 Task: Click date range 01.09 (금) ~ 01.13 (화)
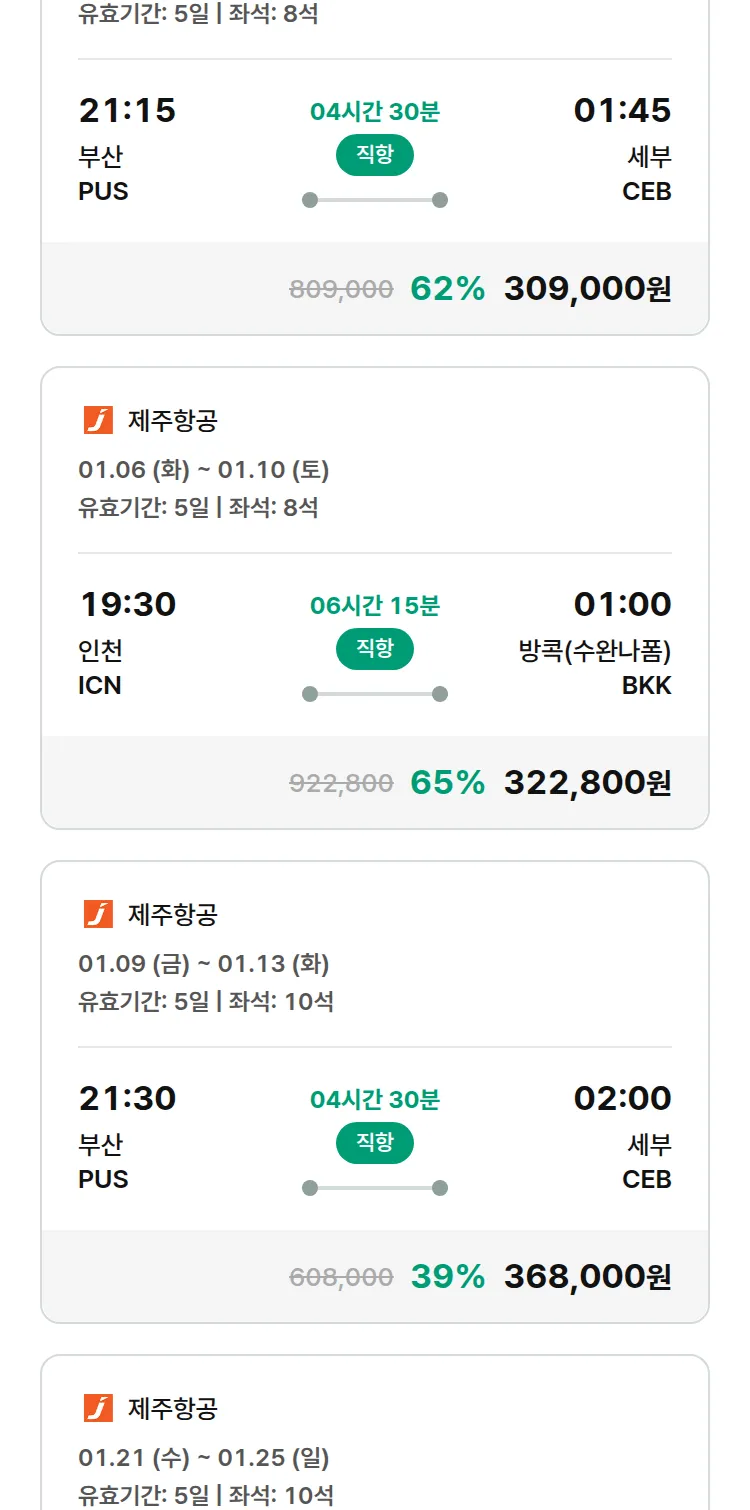(x=204, y=964)
